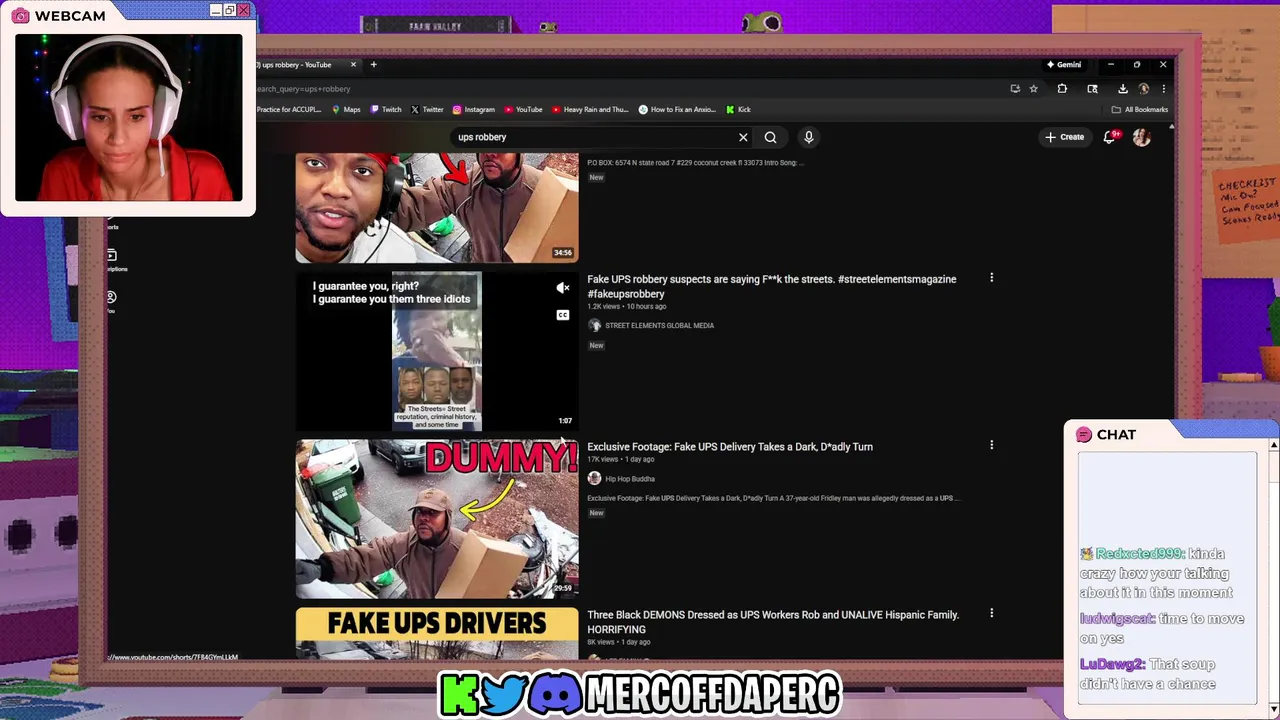Viewport: 1280px width, 720px height.
Task: Click the Kick logo in stream overlay
Action: [x=459, y=694]
